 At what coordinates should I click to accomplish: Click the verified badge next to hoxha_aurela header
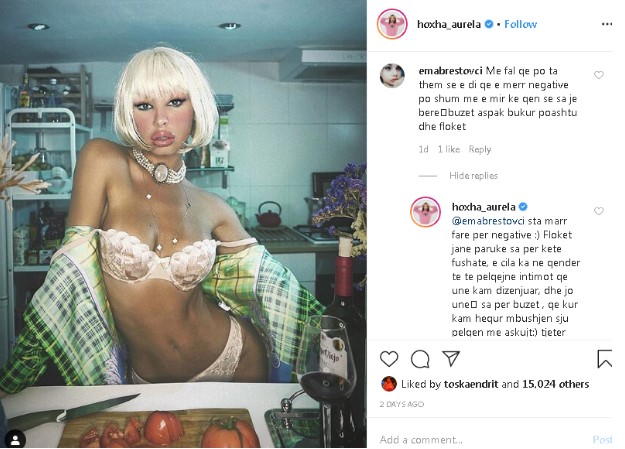click(x=489, y=24)
